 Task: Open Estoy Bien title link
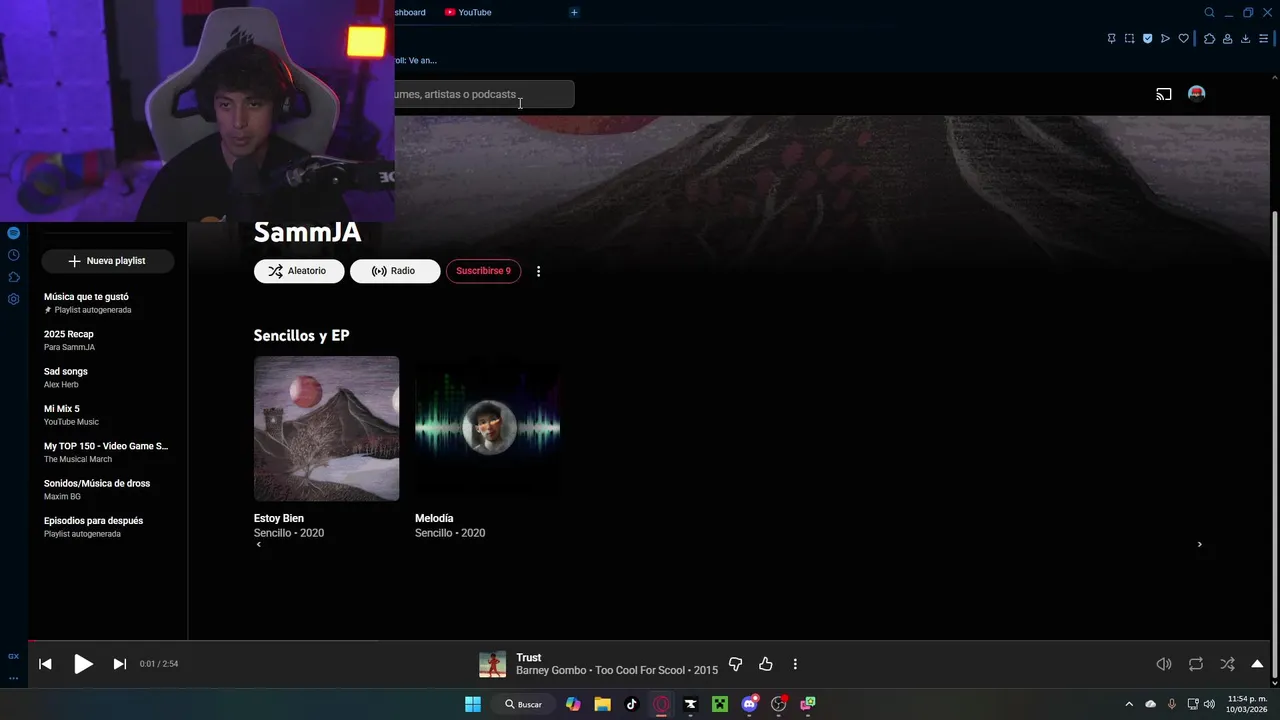279,518
